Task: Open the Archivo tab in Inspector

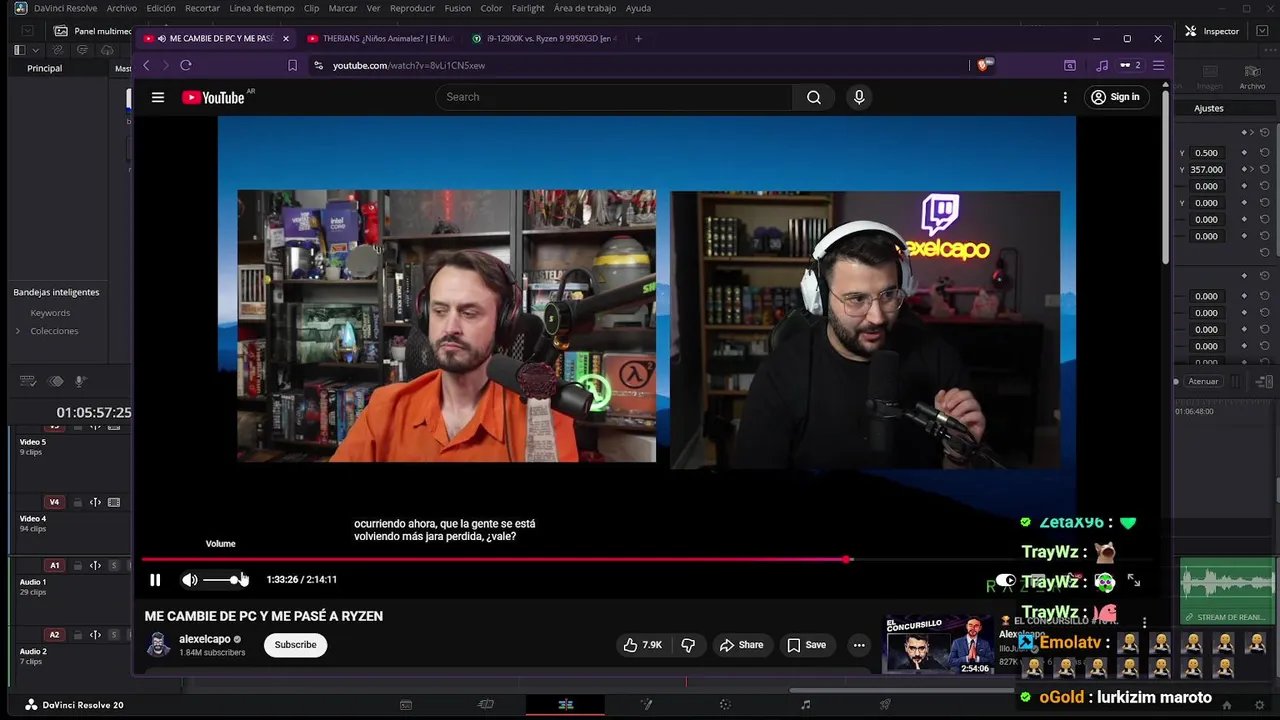Action: (1252, 78)
